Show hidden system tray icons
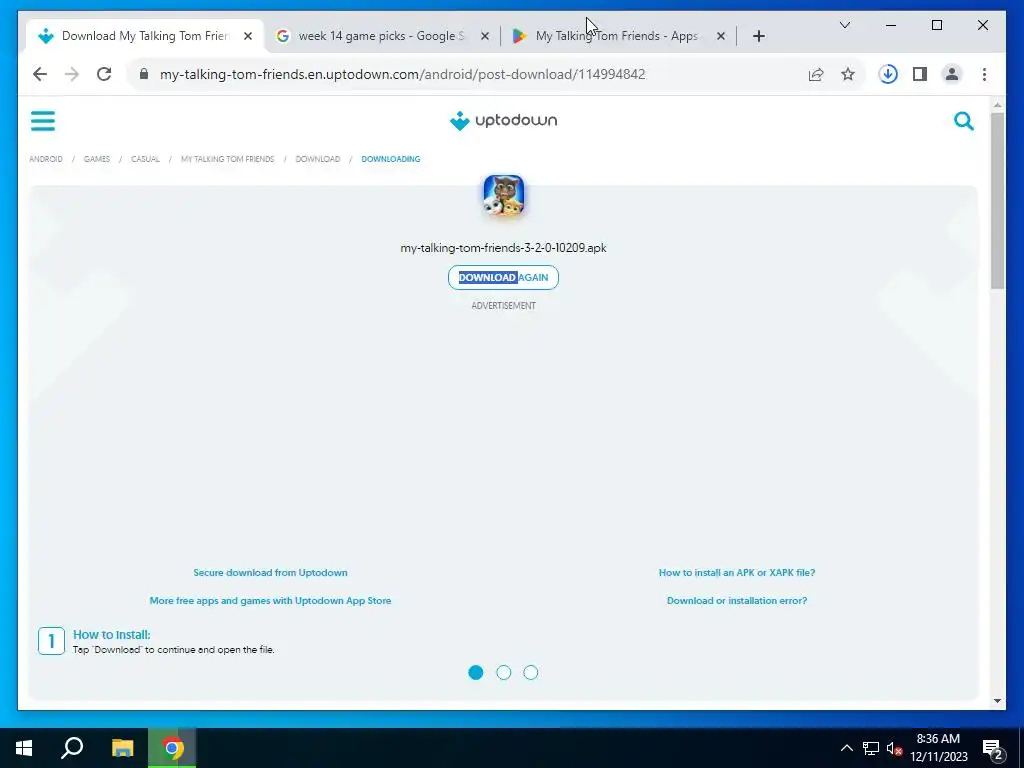 pos(846,748)
